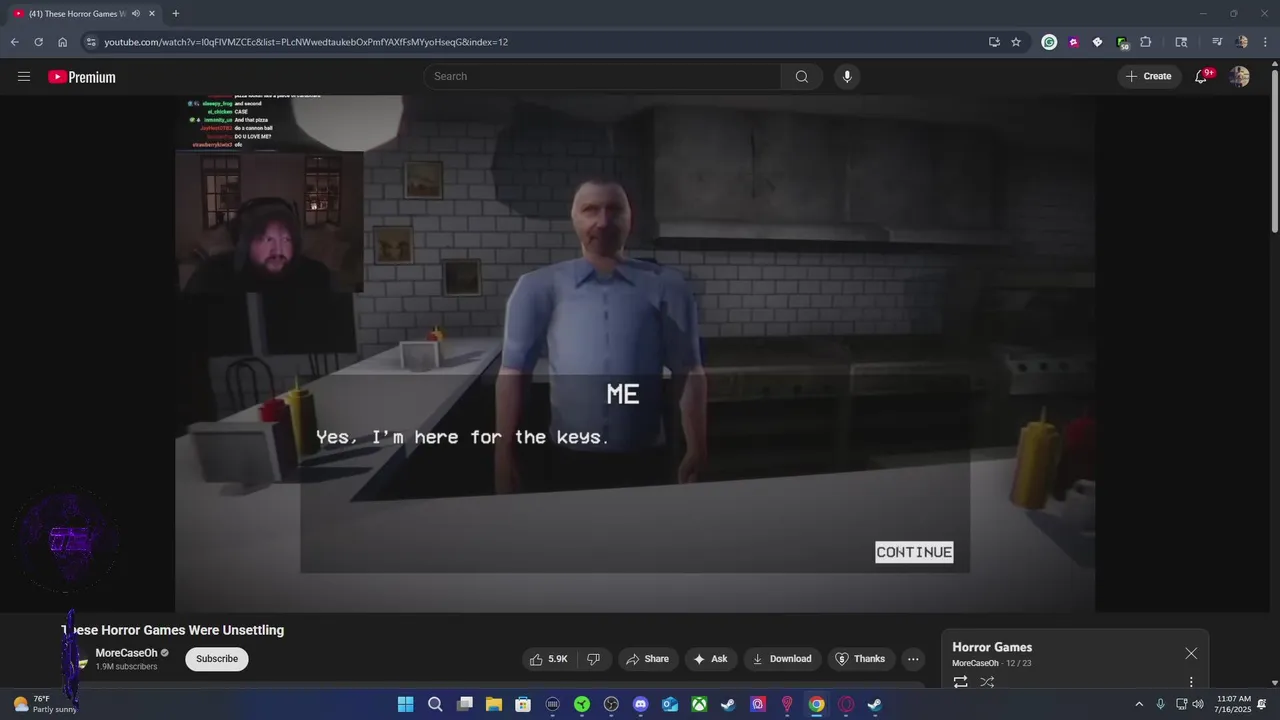The width and height of the screenshot is (1280, 720).
Task: Open YouTube account avatar menu
Action: 1240,76
